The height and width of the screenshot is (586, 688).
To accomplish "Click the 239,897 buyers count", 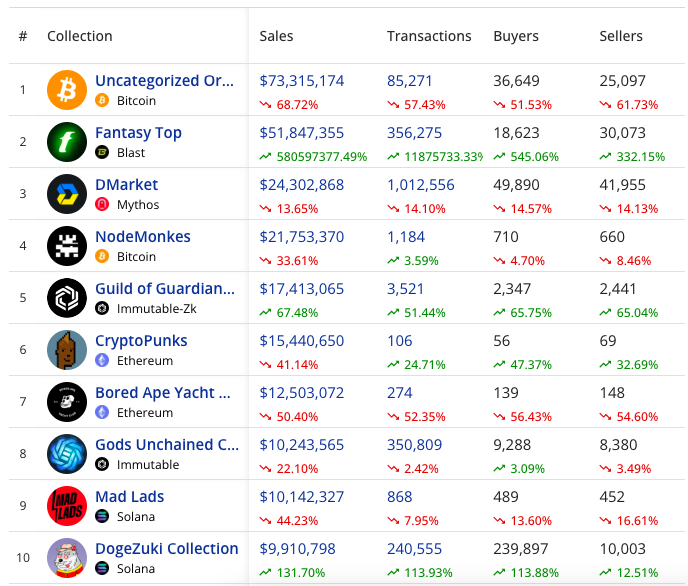I will click(x=521, y=549).
